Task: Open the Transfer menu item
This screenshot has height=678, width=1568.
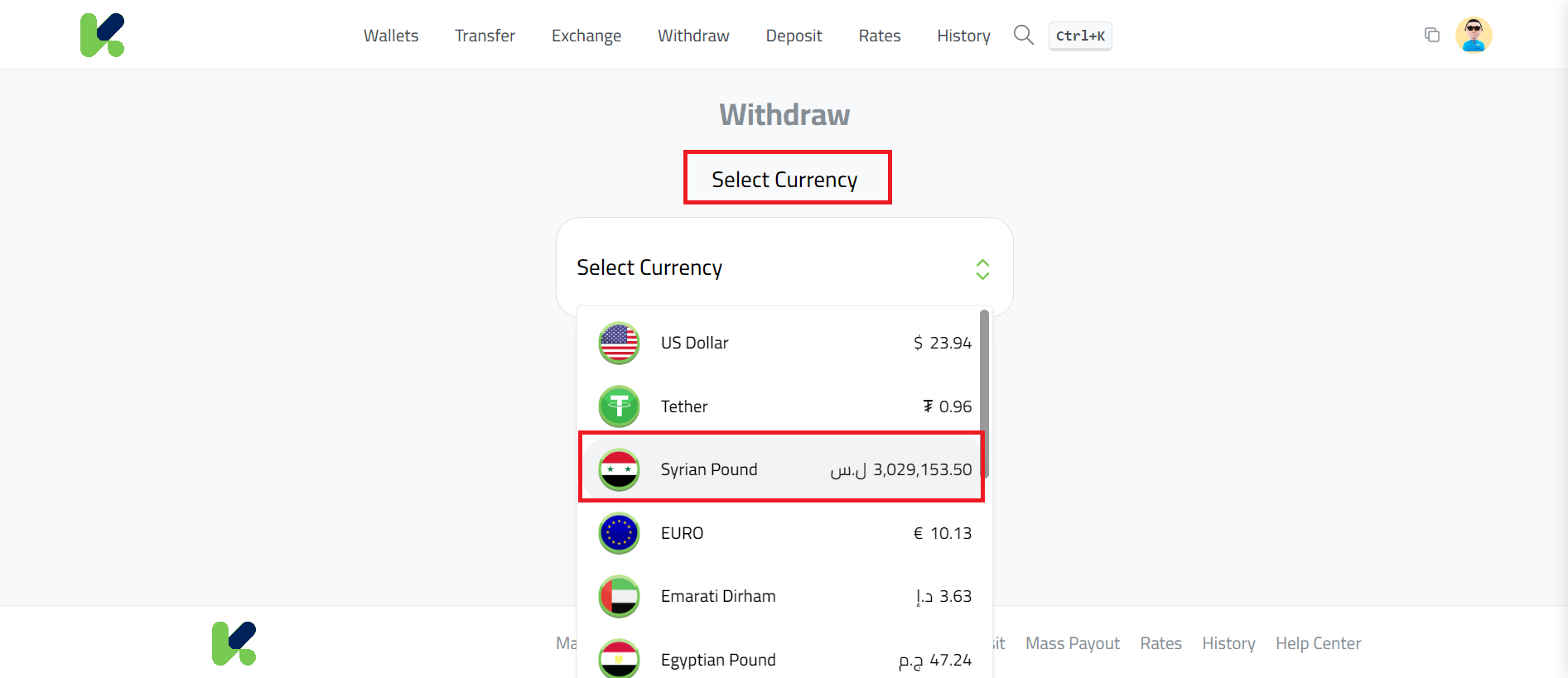Action: (485, 36)
